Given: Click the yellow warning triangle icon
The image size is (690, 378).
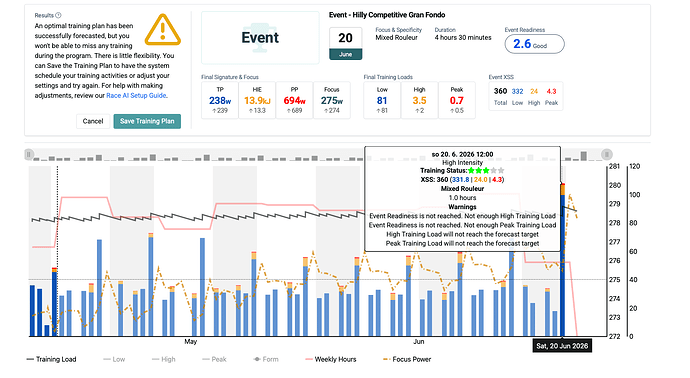Looking at the screenshot, I should point(163,29).
